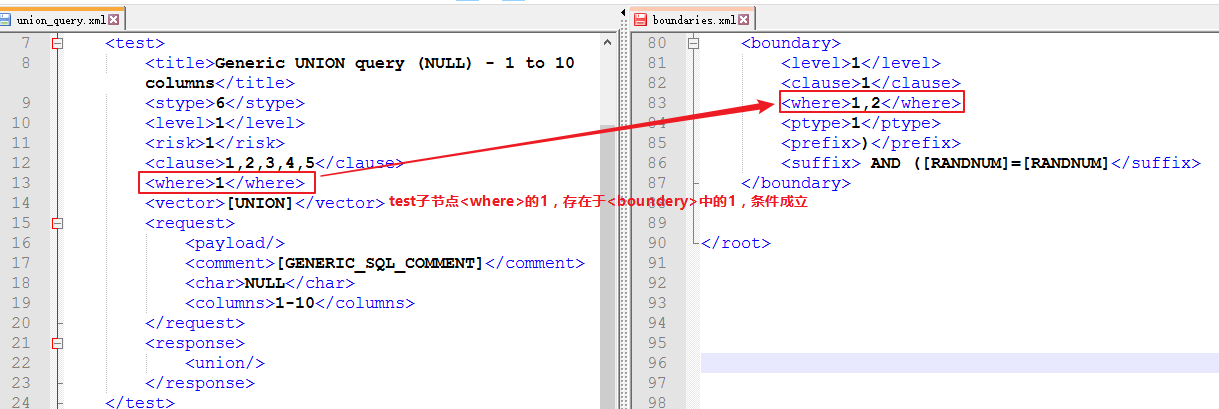Click the '<boundary>' opening tag
Viewport: 1219px width, 409px height.
coord(791,43)
